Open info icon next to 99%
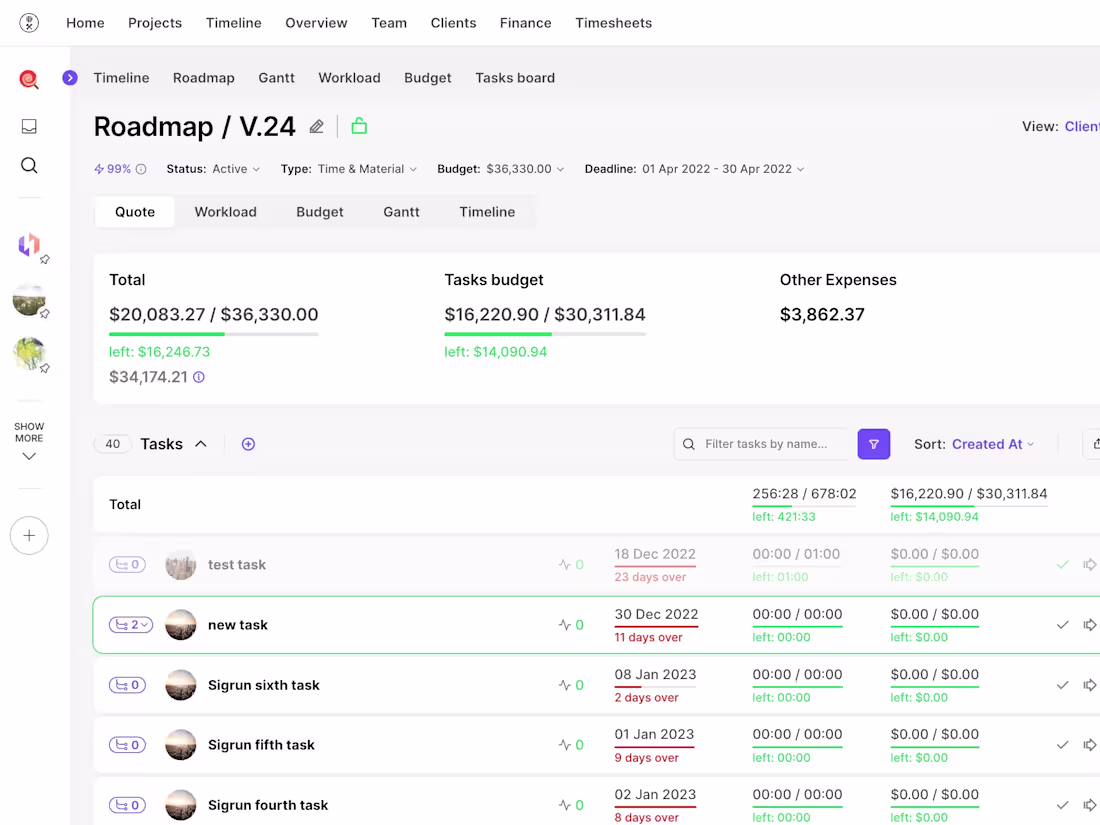 [x=141, y=169]
